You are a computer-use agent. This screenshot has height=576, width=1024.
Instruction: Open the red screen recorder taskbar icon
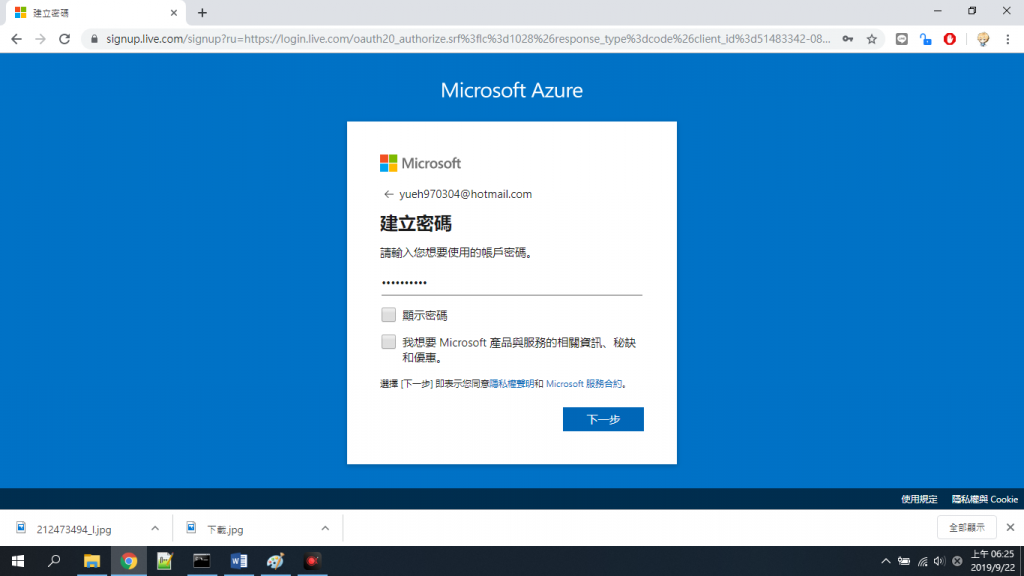coord(312,561)
